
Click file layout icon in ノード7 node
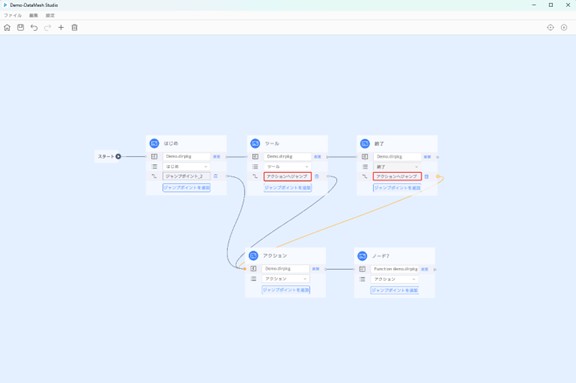pyautogui.click(x=362, y=269)
